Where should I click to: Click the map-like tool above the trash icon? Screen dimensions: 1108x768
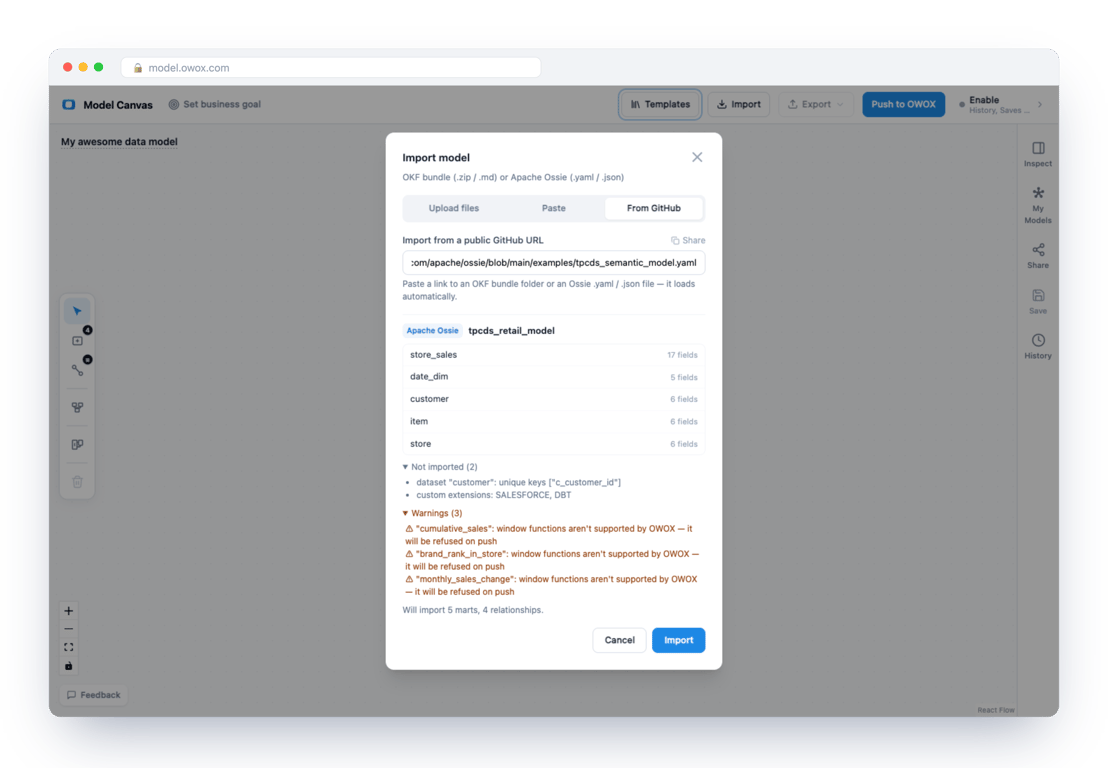[77, 444]
